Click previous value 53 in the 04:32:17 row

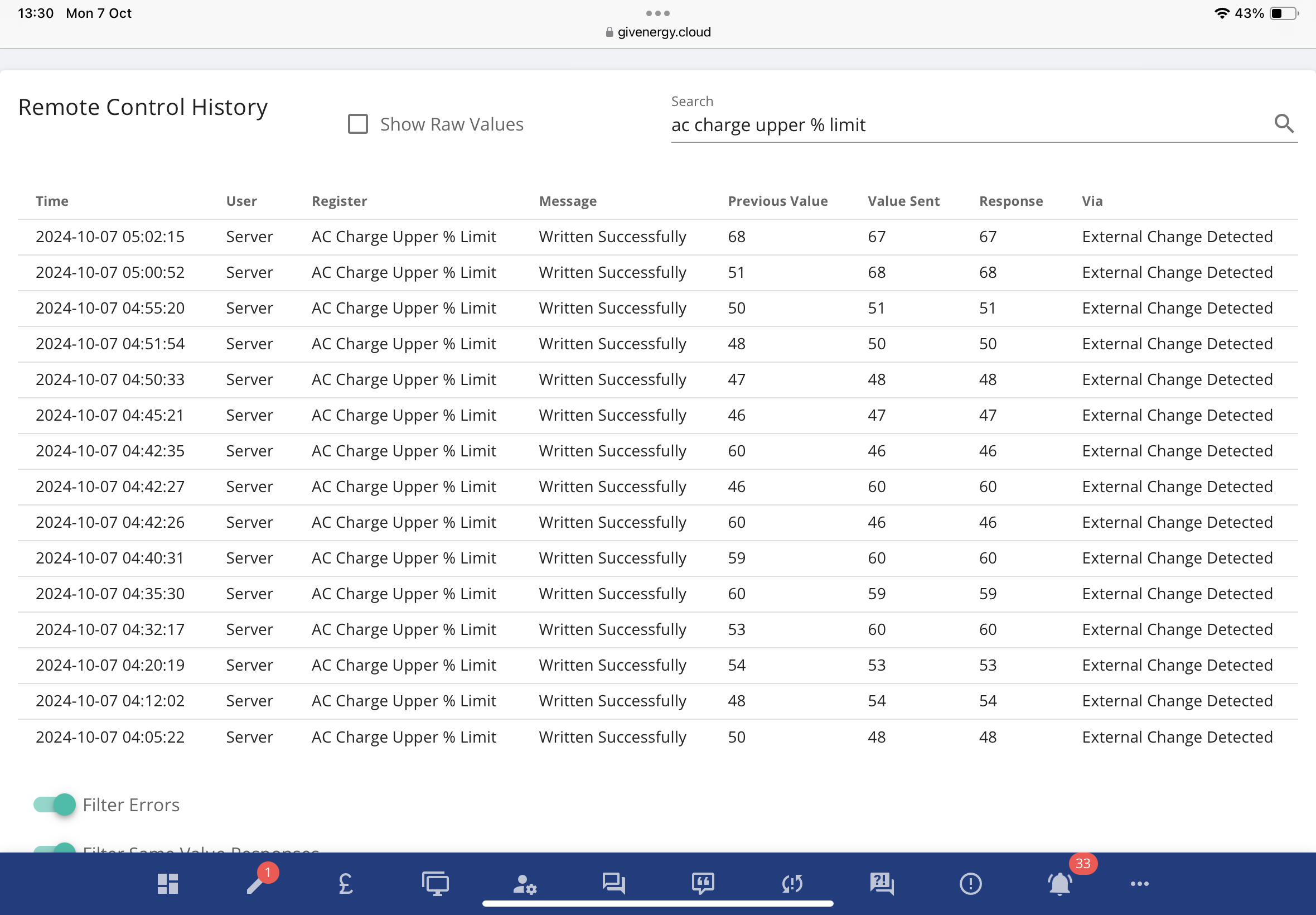pos(737,629)
